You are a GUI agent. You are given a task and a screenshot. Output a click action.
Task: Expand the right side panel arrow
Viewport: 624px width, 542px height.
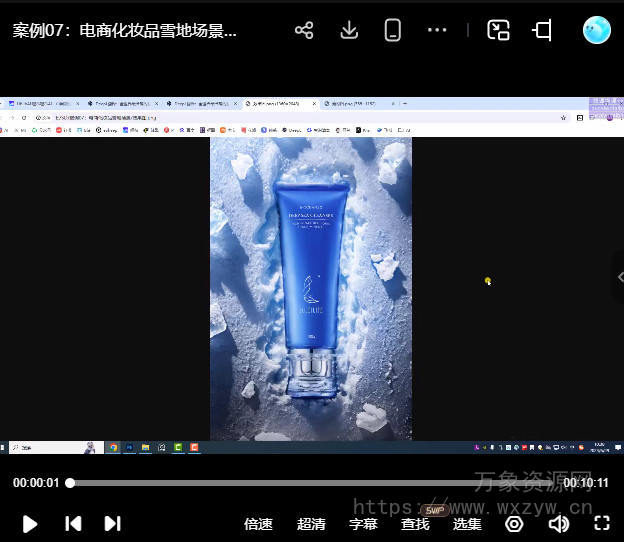click(619, 277)
